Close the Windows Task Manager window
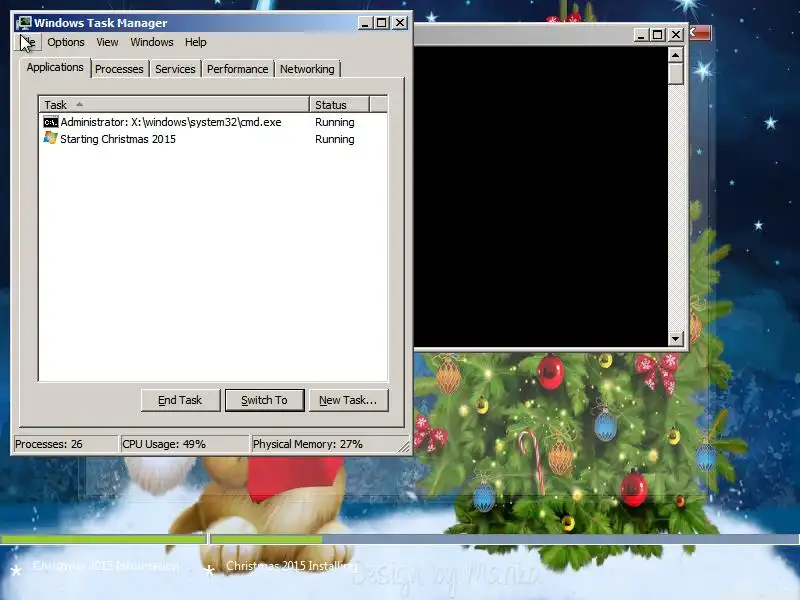 (x=400, y=23)
